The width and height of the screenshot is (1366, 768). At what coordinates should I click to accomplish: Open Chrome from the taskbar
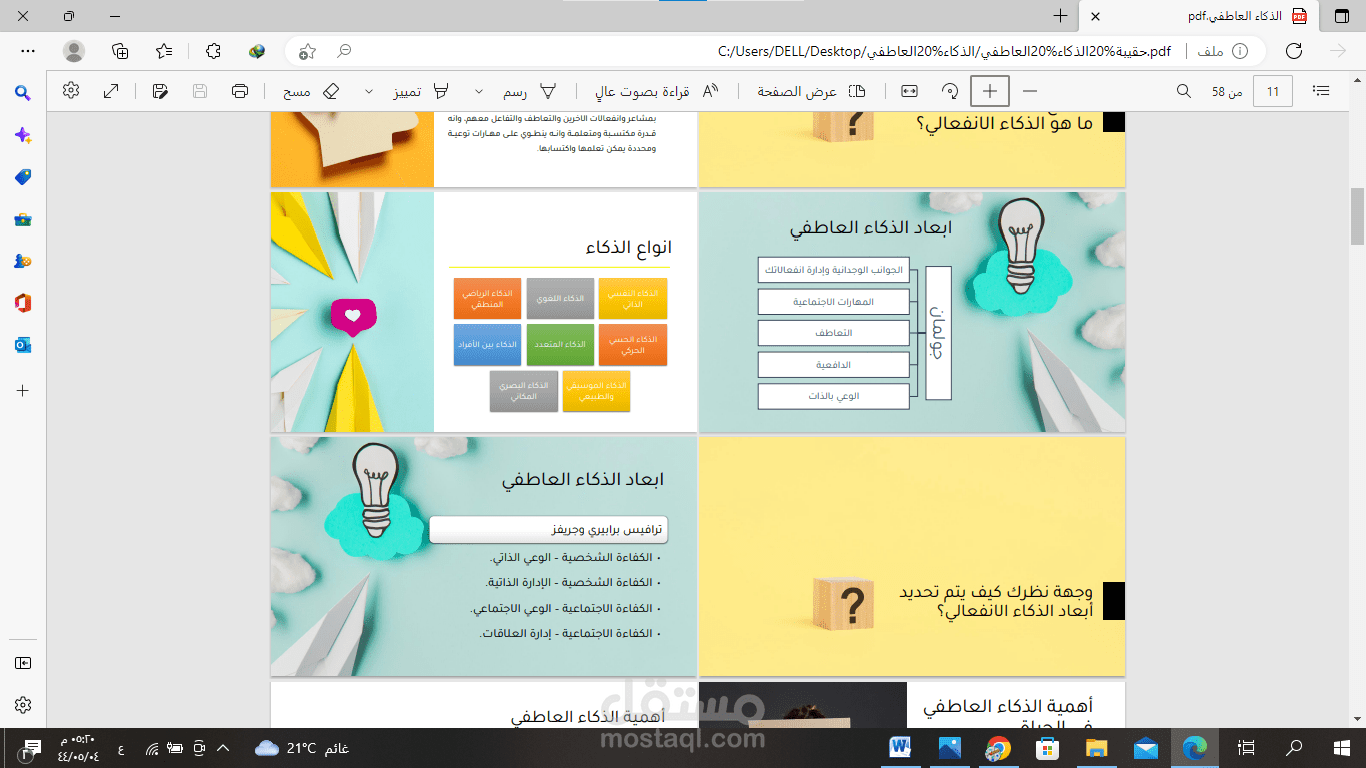click(x=998, y=747)
